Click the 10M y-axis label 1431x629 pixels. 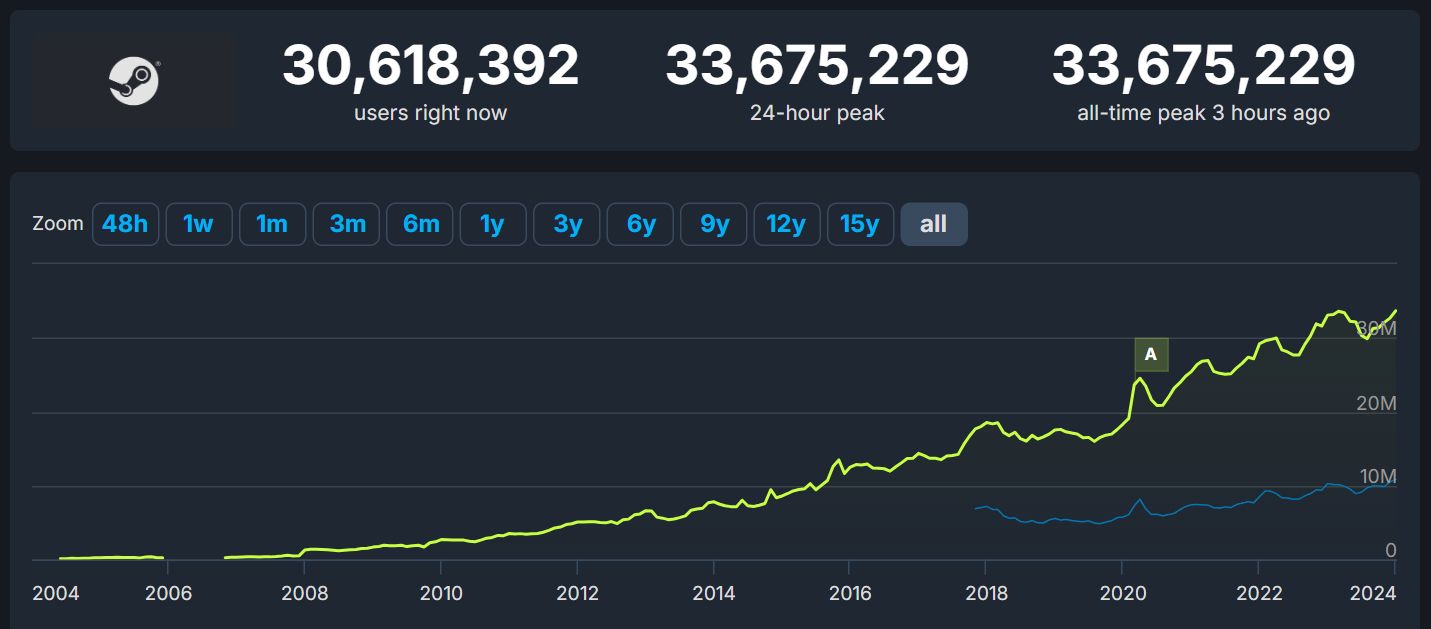1376,476
